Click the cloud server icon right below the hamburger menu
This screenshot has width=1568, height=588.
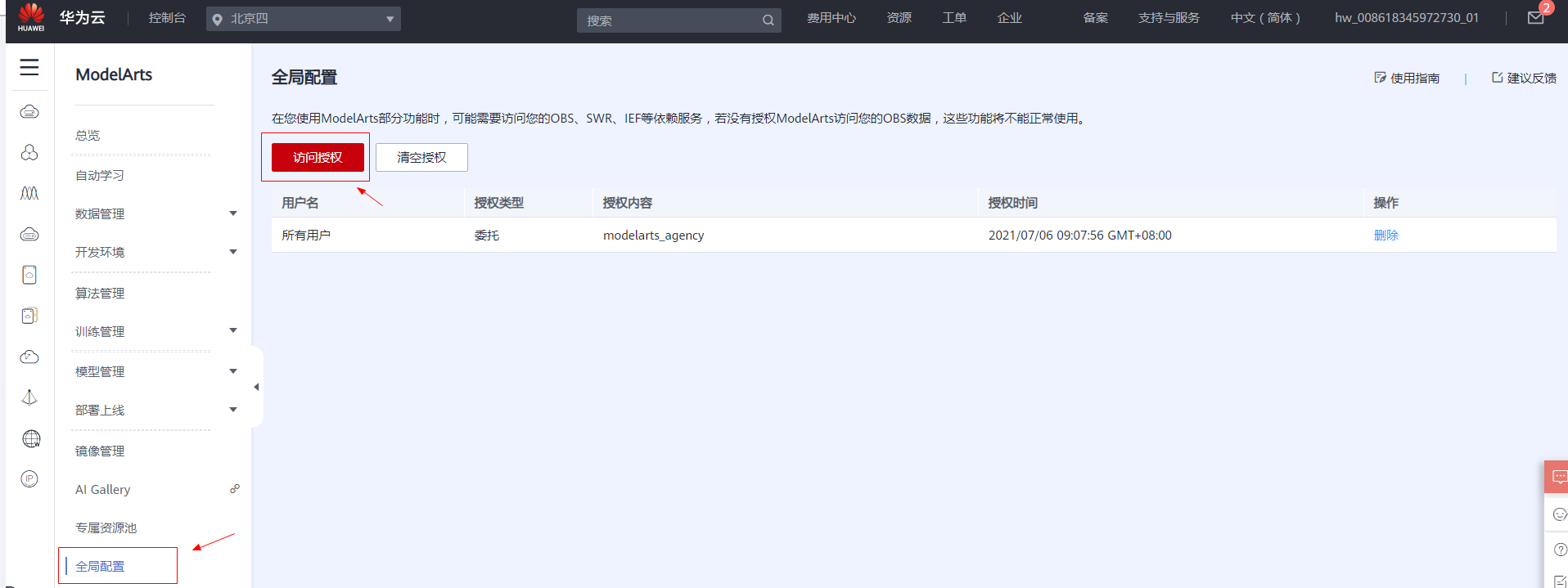coord(29,111)
